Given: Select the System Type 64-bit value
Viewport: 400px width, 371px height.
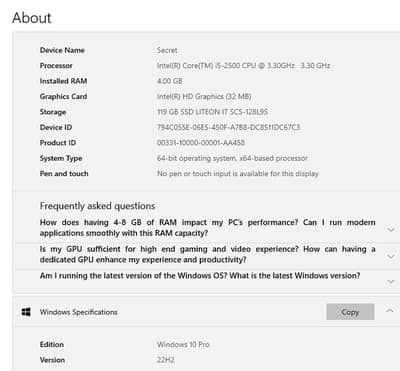Looking at the screenshot, I should tap(232, 158).
